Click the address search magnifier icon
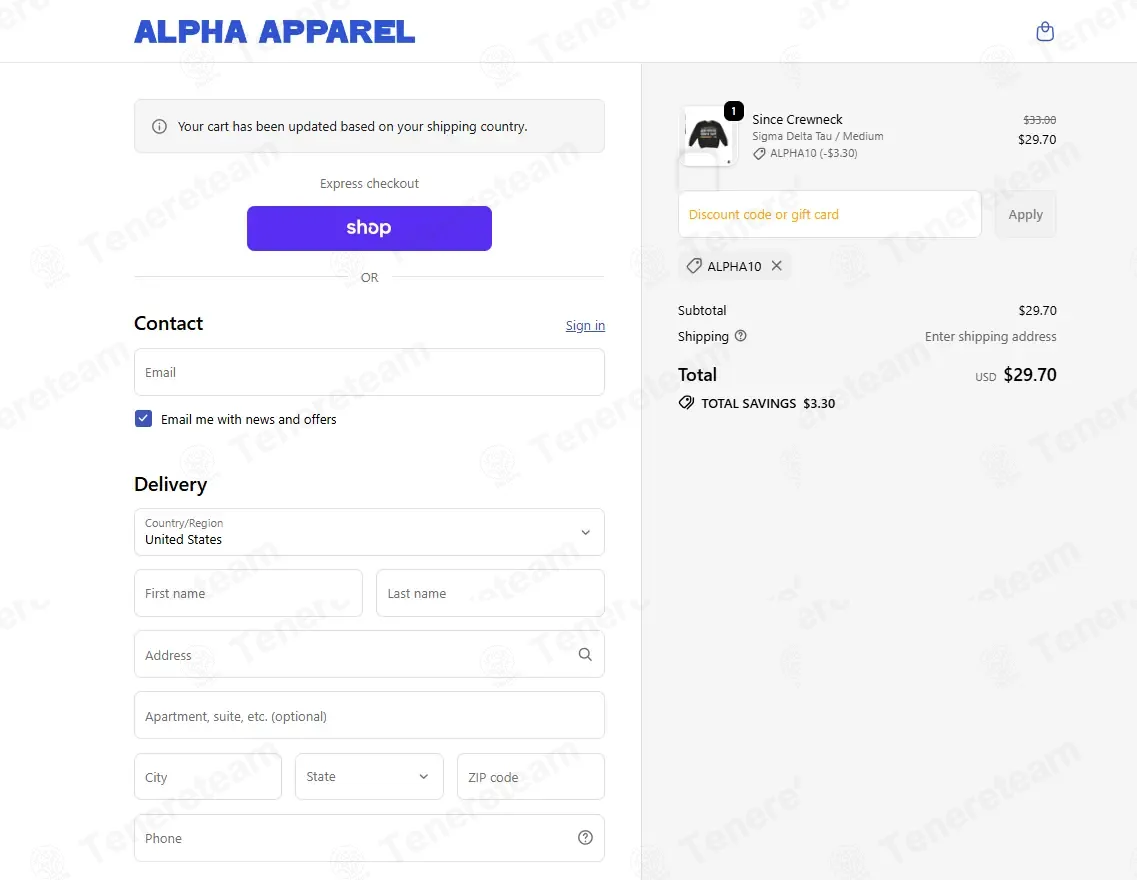1137x880 pixels. (585, 655)
